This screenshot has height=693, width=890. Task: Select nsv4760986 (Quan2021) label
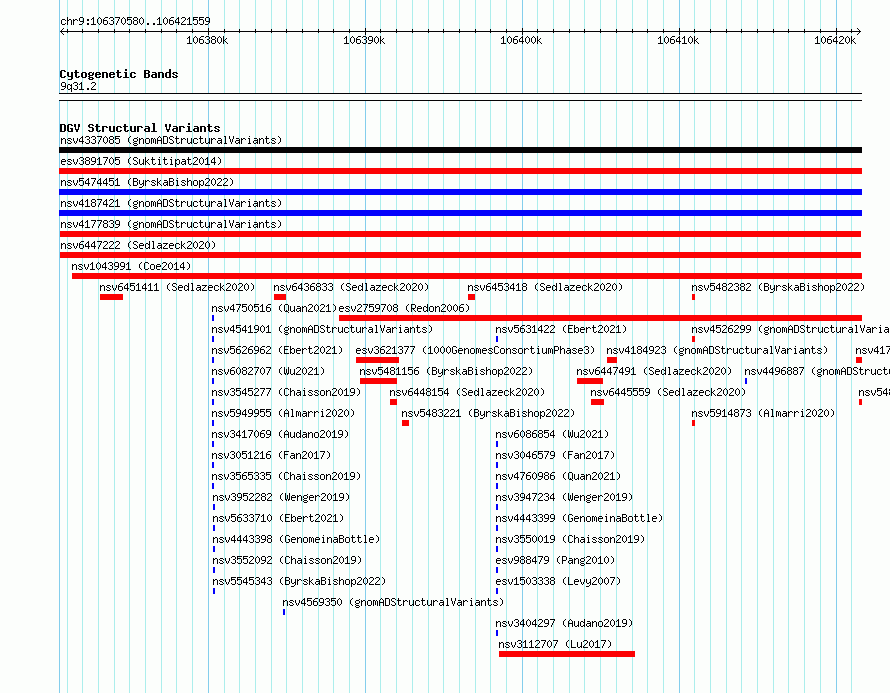pyautogui.click(x=558, y=476)
